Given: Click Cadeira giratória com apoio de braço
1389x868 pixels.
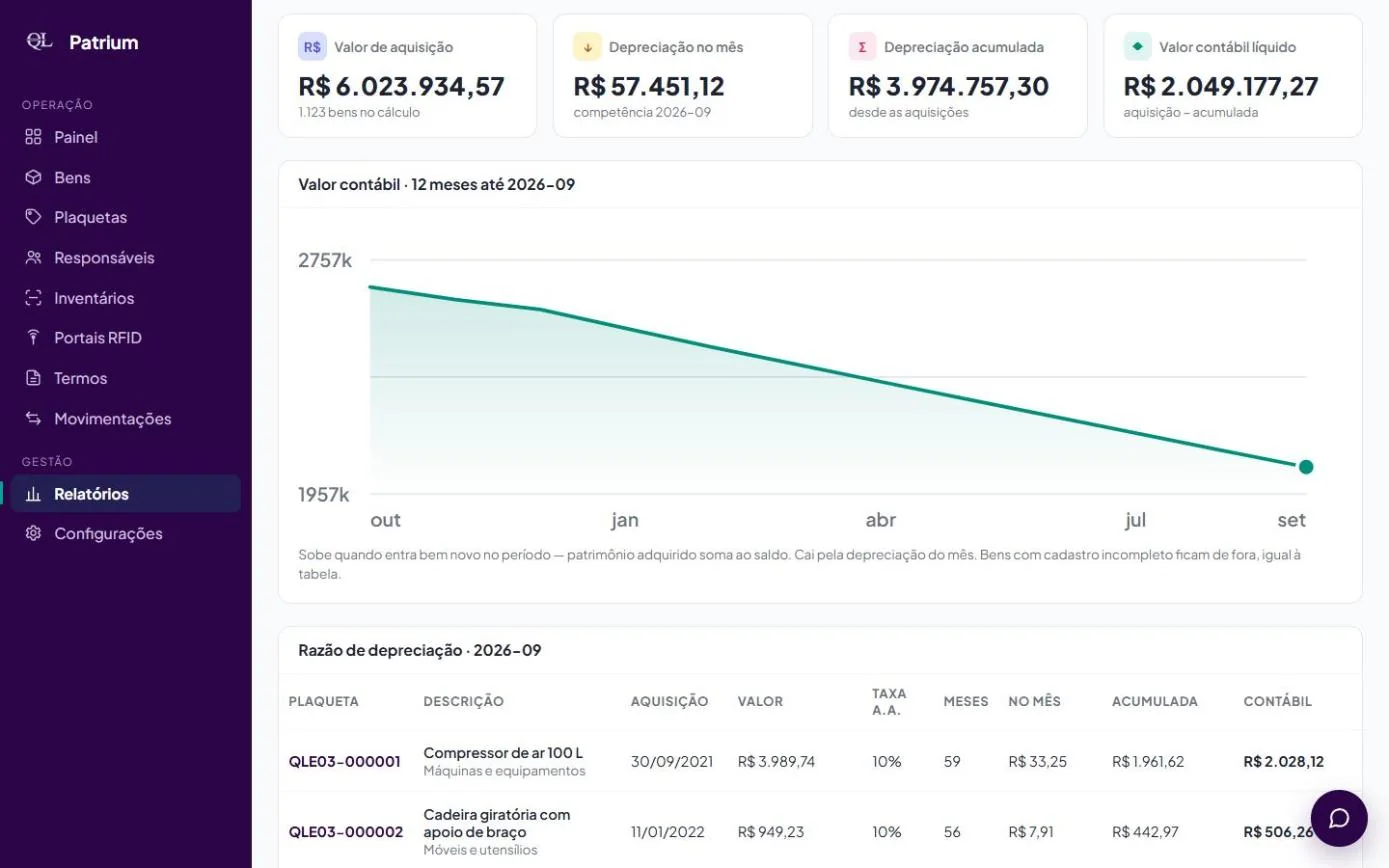Looking at the screenshot, I should pos(497,823).
